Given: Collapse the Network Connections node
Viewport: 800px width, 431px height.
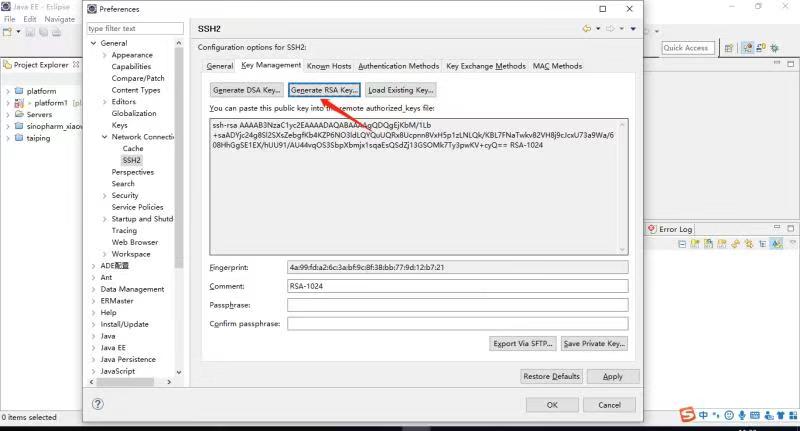Looking at the screenshot, I should (x=105, y=137).
